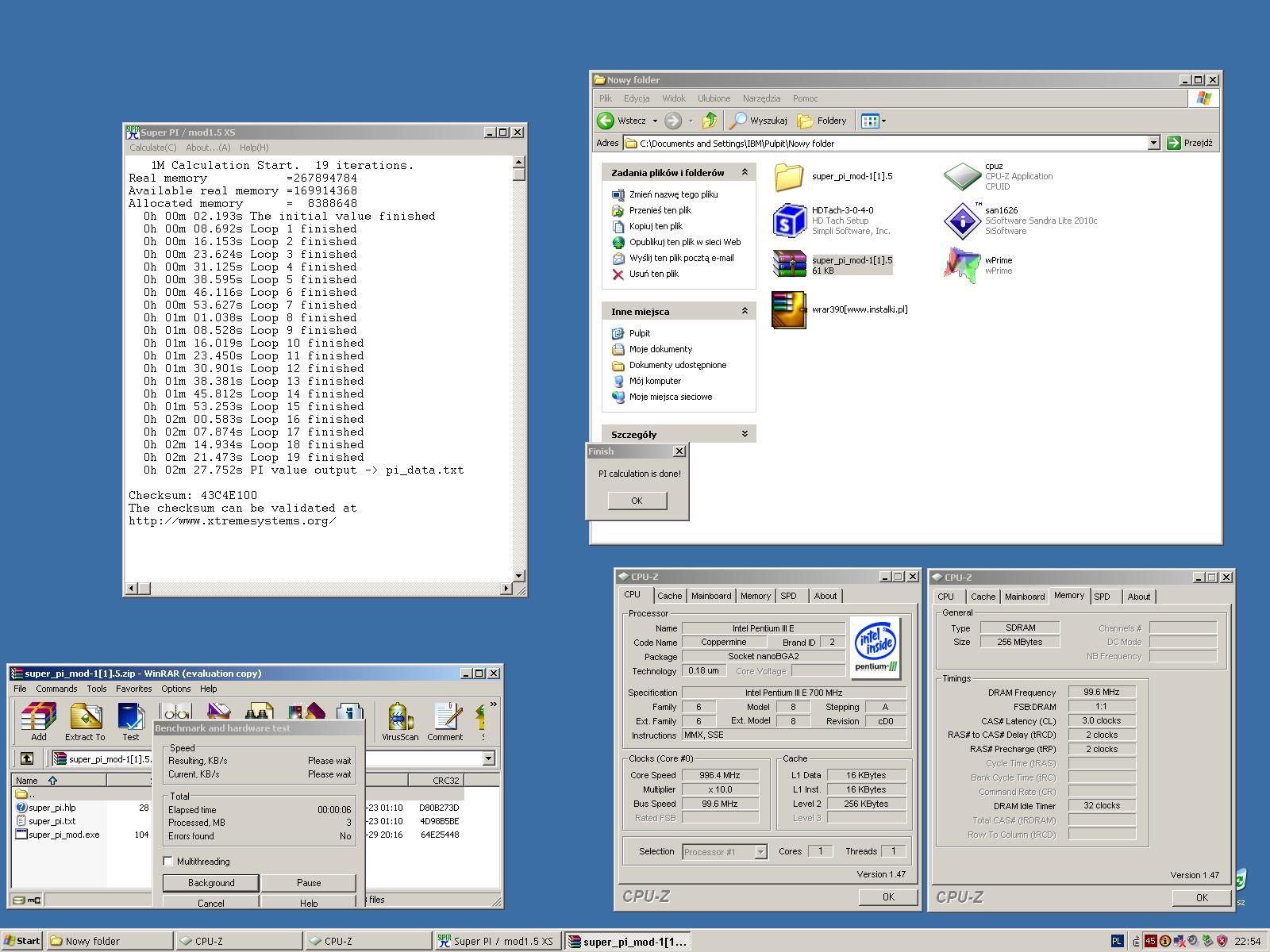The height and width of the screenshot is (952, 1270).
Task: Switch to Super PI taskbar button
Action: pyautogui.click(x=497, y=941)
